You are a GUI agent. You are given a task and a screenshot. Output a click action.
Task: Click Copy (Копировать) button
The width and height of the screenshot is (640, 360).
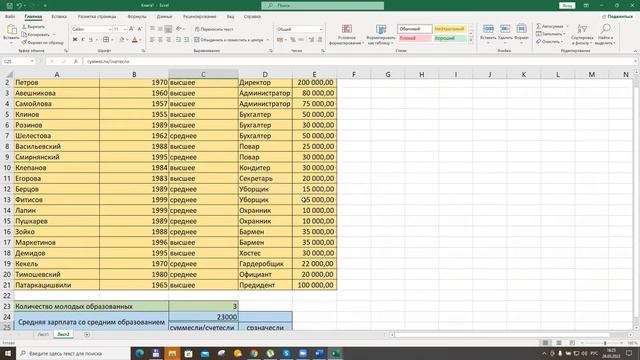point(36,34)
